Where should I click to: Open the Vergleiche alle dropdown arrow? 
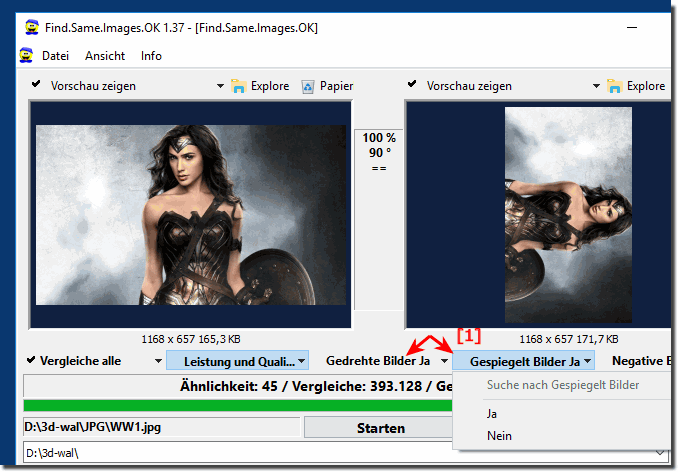158,360
